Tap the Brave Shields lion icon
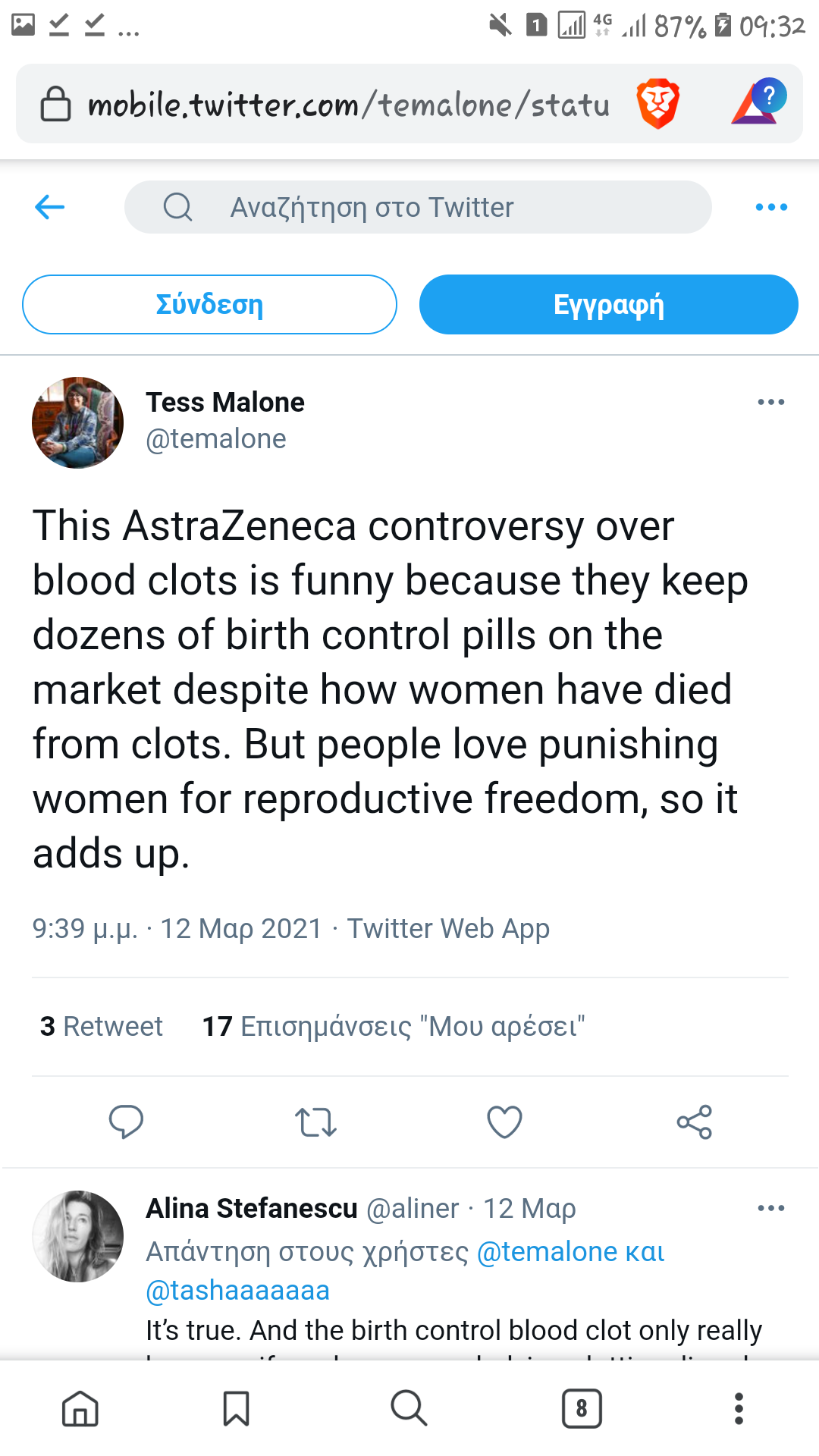 [x=657, y=104]
